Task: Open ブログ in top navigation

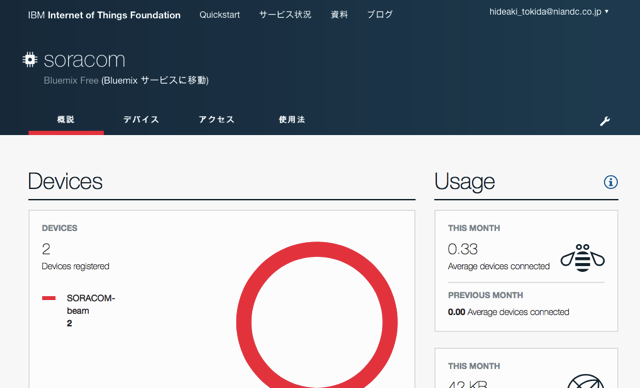Action: pyautogui.click(x=380, y=15)
